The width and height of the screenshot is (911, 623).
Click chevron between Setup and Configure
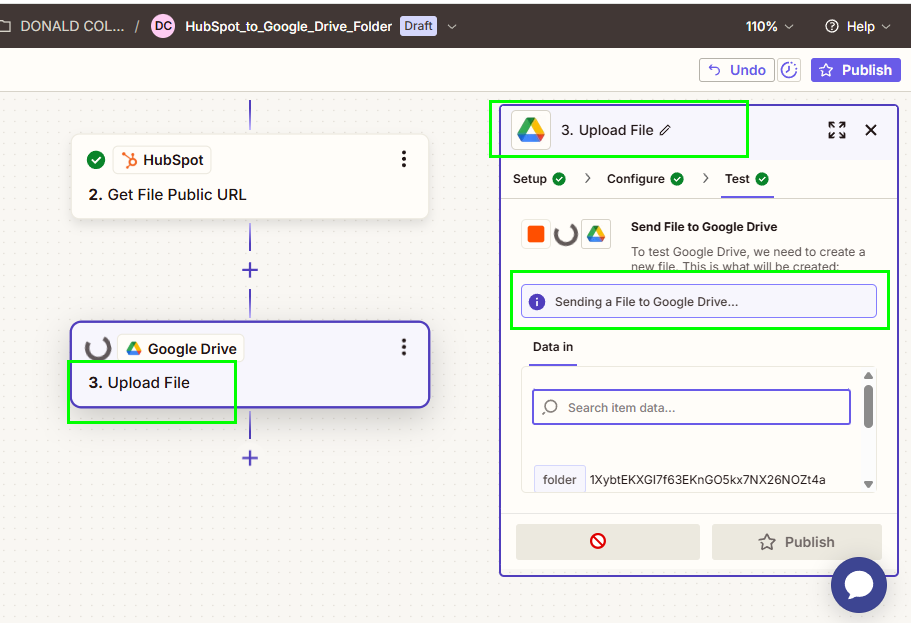pos(587,178)
